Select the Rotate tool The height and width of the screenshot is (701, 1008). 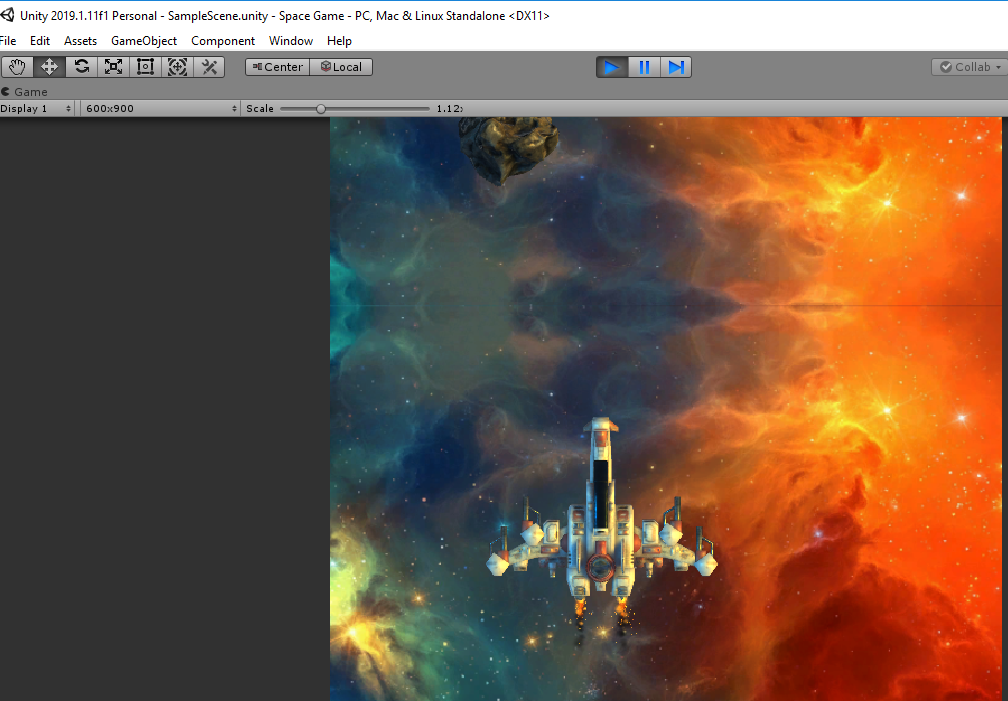(x=82, y=67)
